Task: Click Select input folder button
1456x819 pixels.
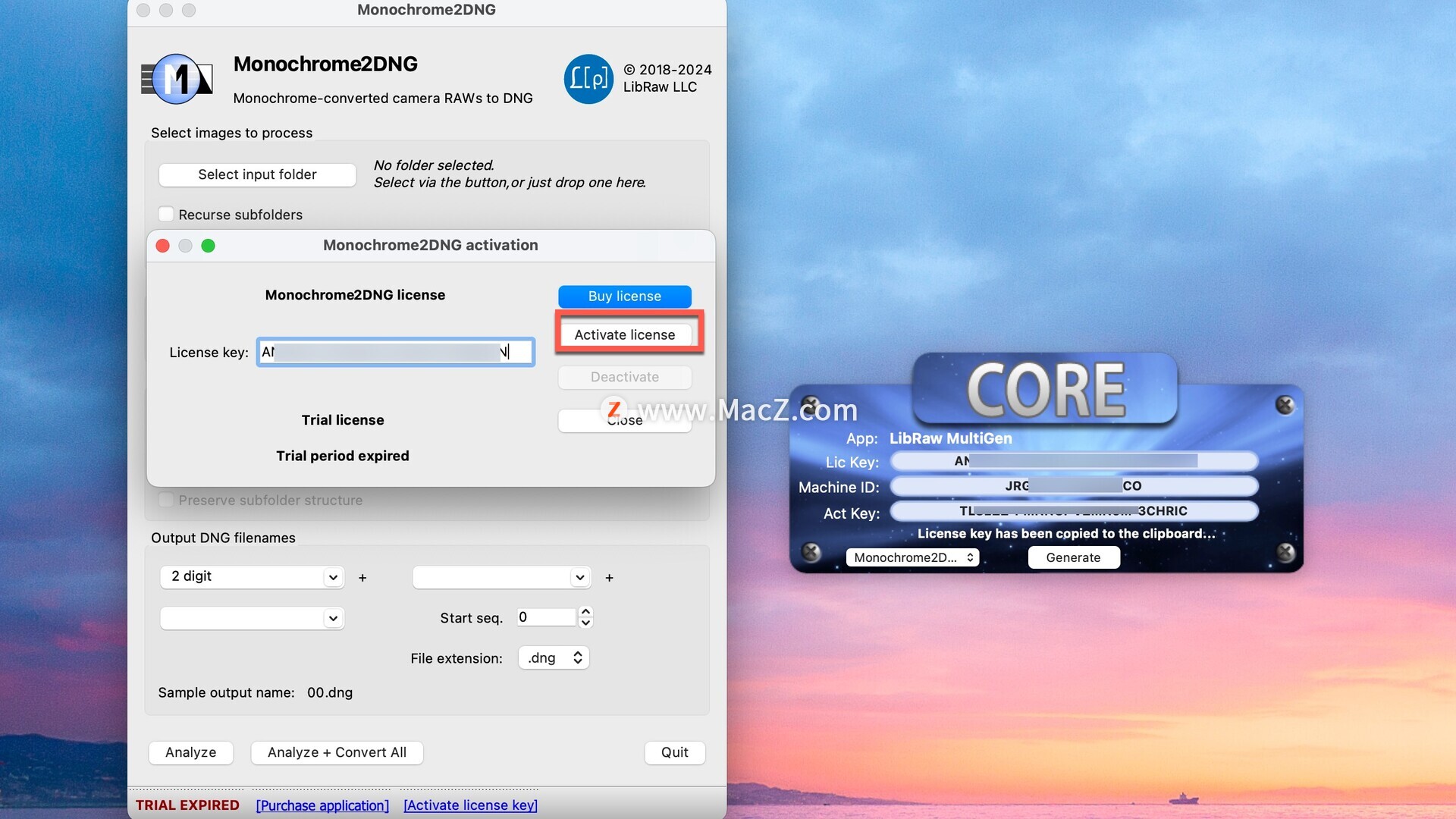Action: coord(257,174)
